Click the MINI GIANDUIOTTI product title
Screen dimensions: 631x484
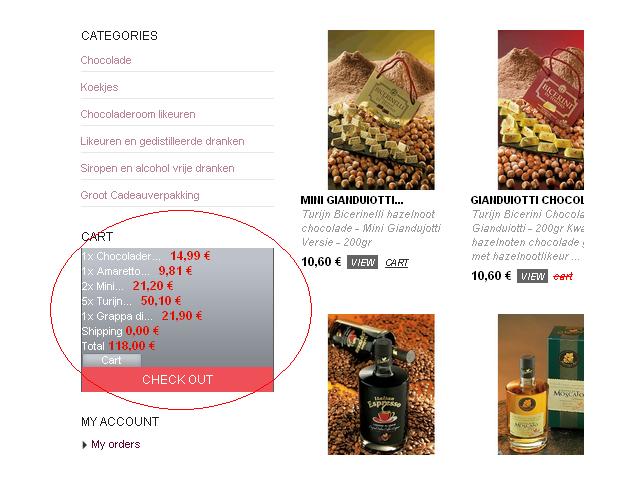(352, 200)
